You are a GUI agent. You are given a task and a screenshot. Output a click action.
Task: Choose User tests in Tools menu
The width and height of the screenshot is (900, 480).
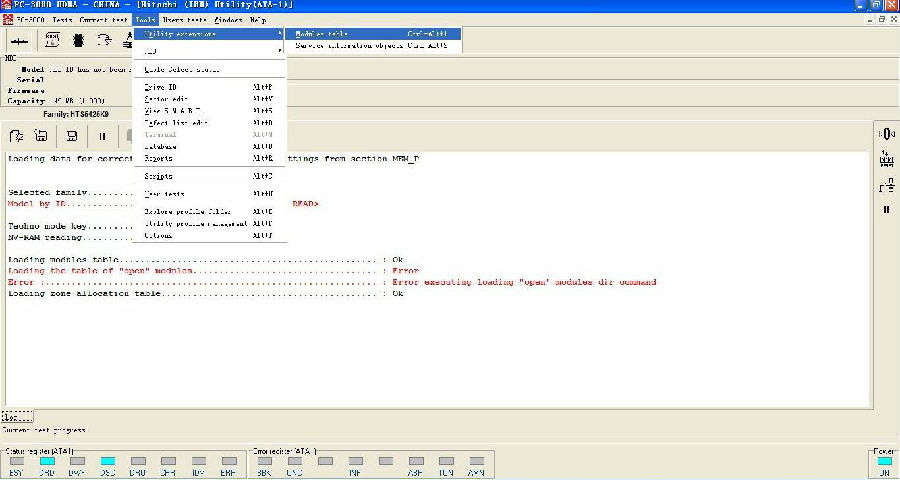[209, 194]
